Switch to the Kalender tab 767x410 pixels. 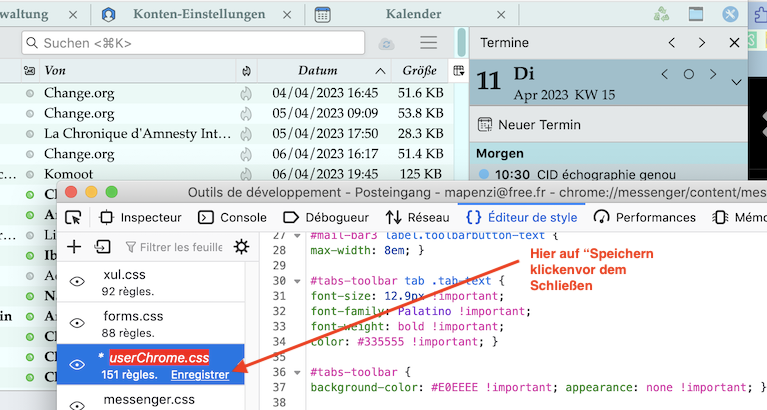click(413, 14)
